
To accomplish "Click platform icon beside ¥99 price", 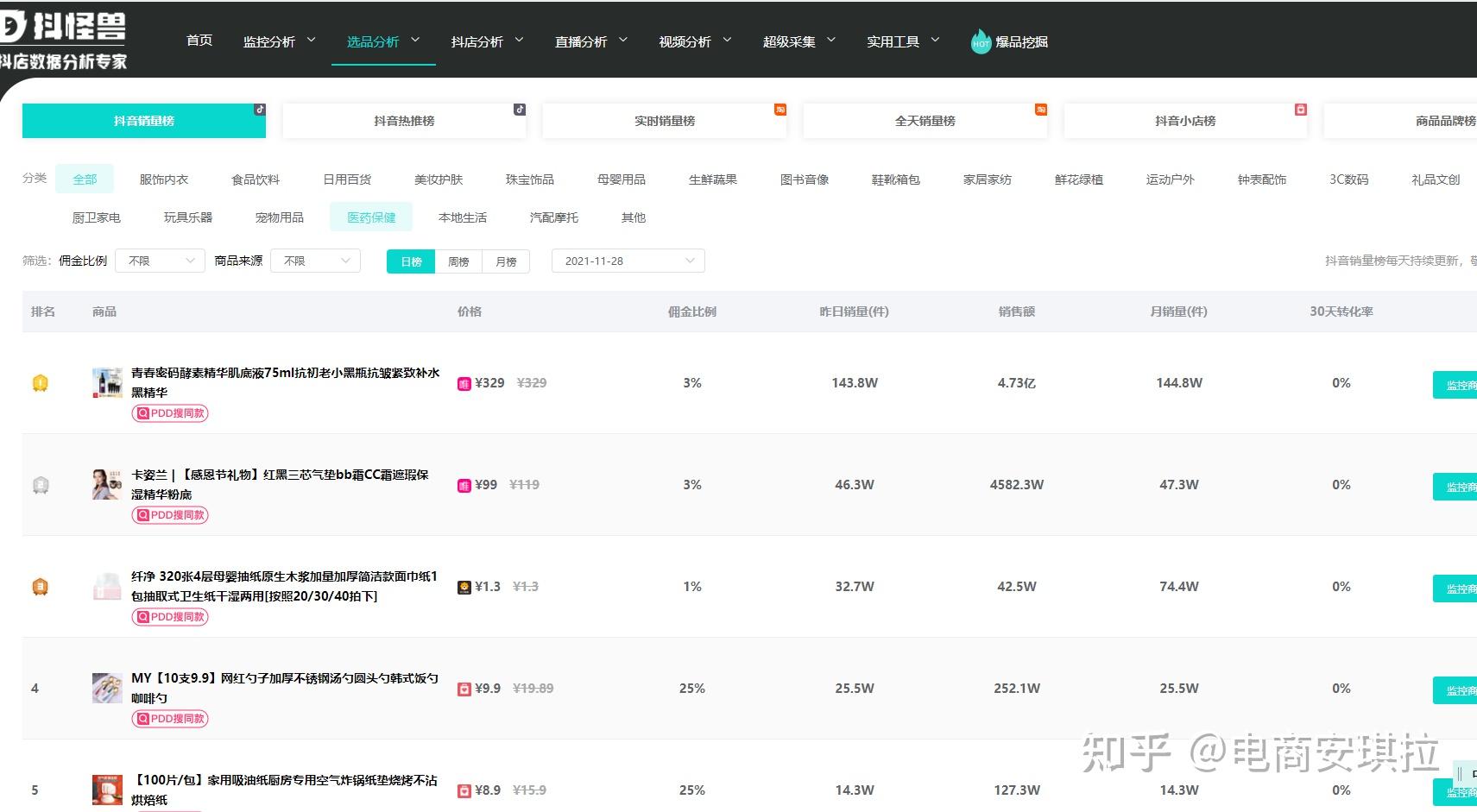I will [x=464, y=485].
